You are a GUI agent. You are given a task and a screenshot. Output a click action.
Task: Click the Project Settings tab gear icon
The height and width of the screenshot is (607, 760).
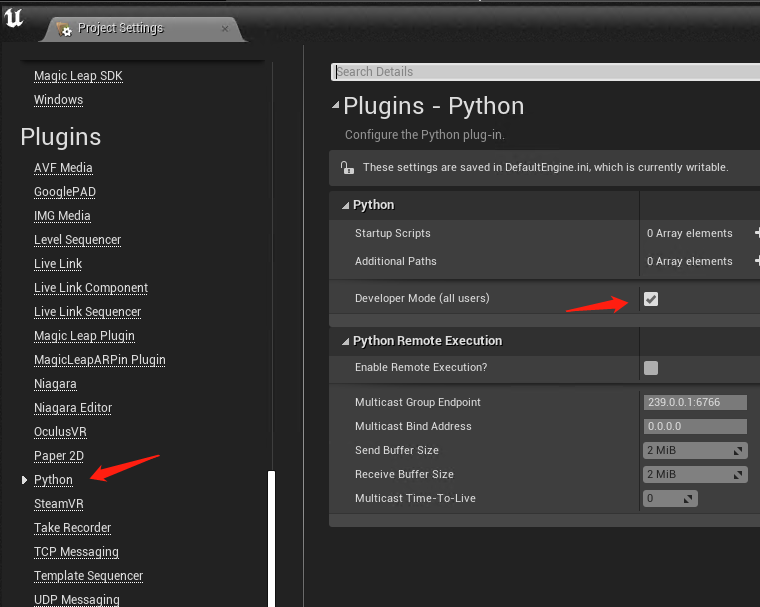64,29
